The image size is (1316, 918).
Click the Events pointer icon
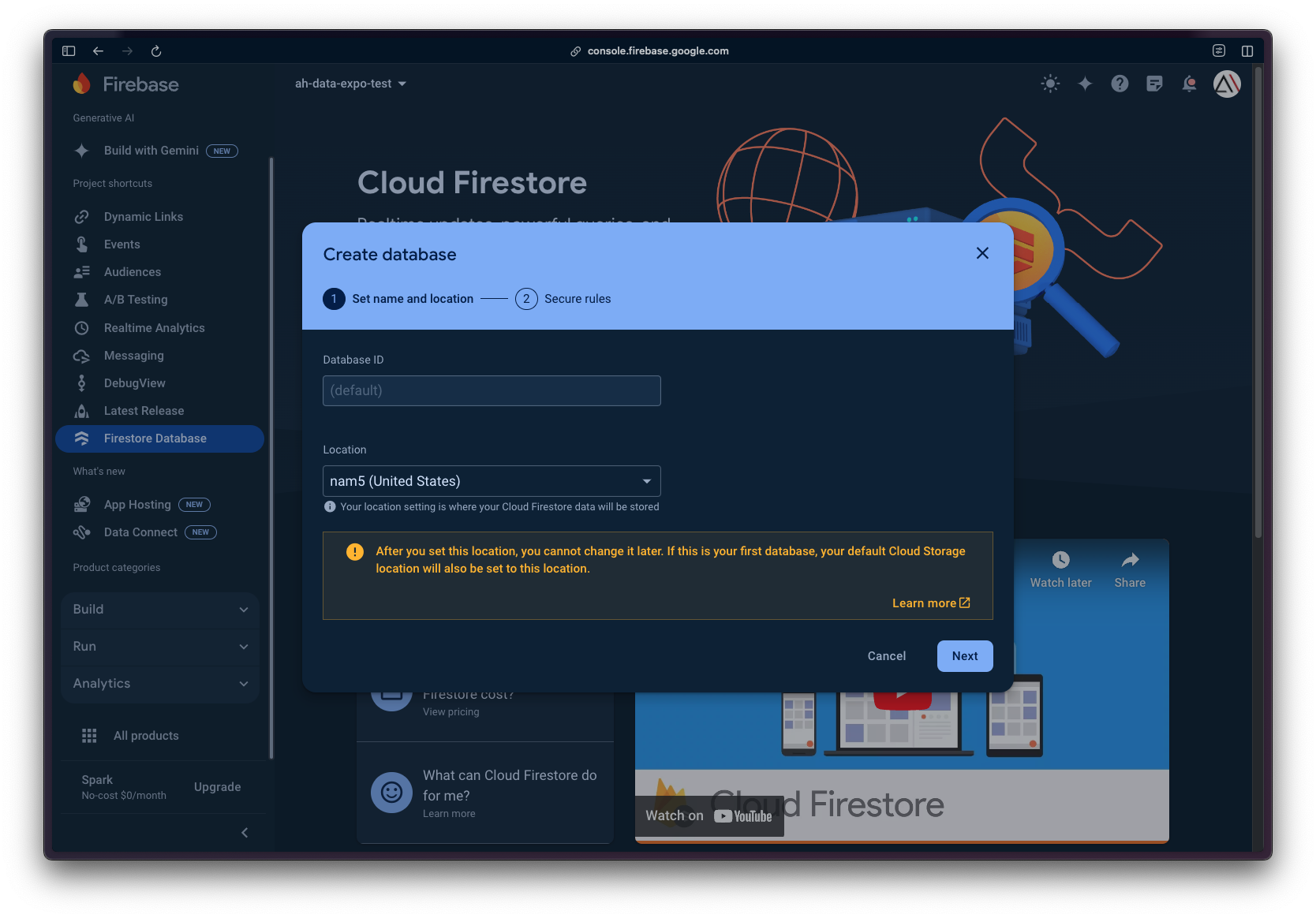81,244
